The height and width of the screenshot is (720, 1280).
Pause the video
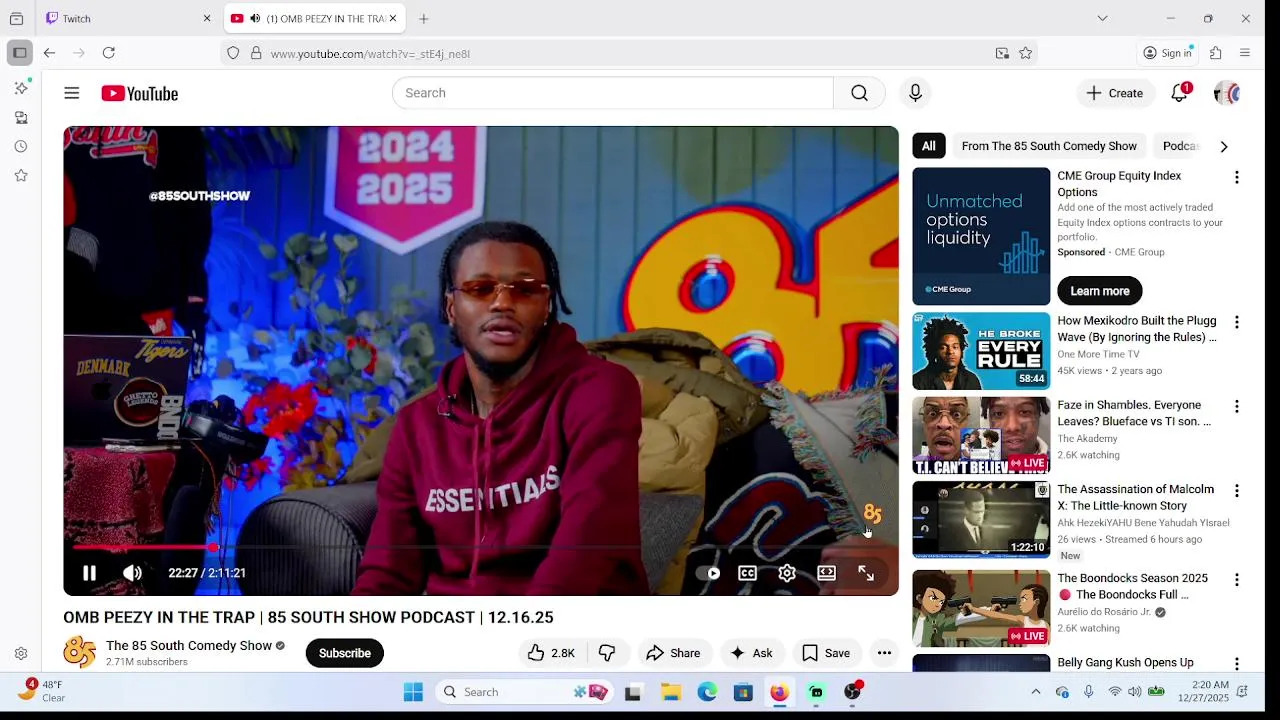89,573
